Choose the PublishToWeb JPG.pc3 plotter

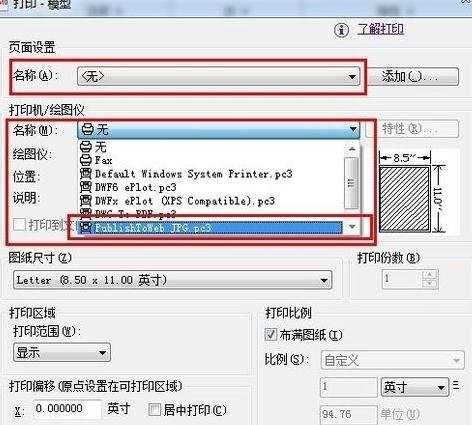coord(211,228)
